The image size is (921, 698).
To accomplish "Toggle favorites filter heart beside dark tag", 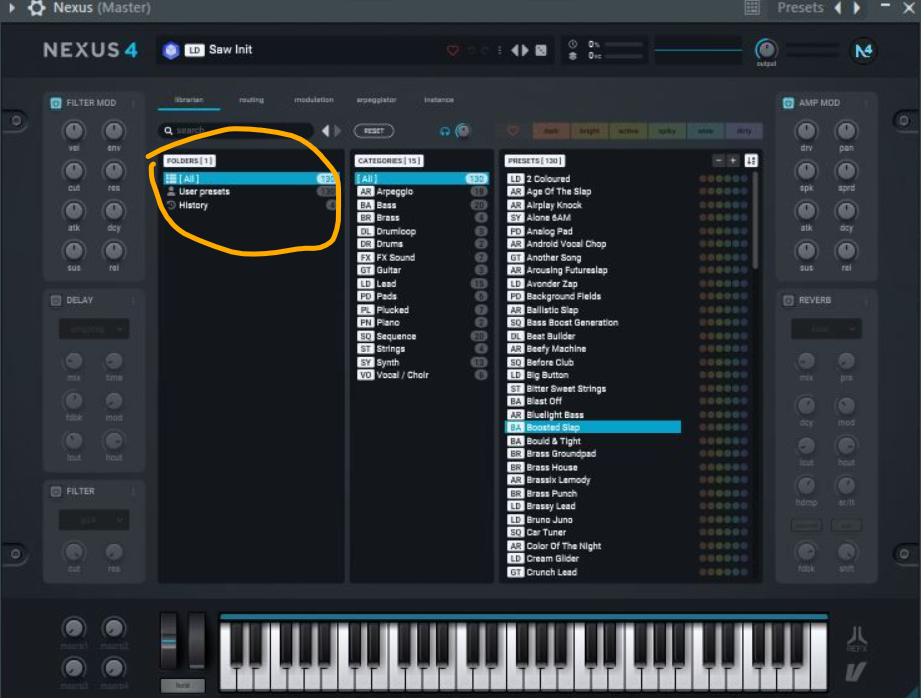I will (x=512, y=131).
